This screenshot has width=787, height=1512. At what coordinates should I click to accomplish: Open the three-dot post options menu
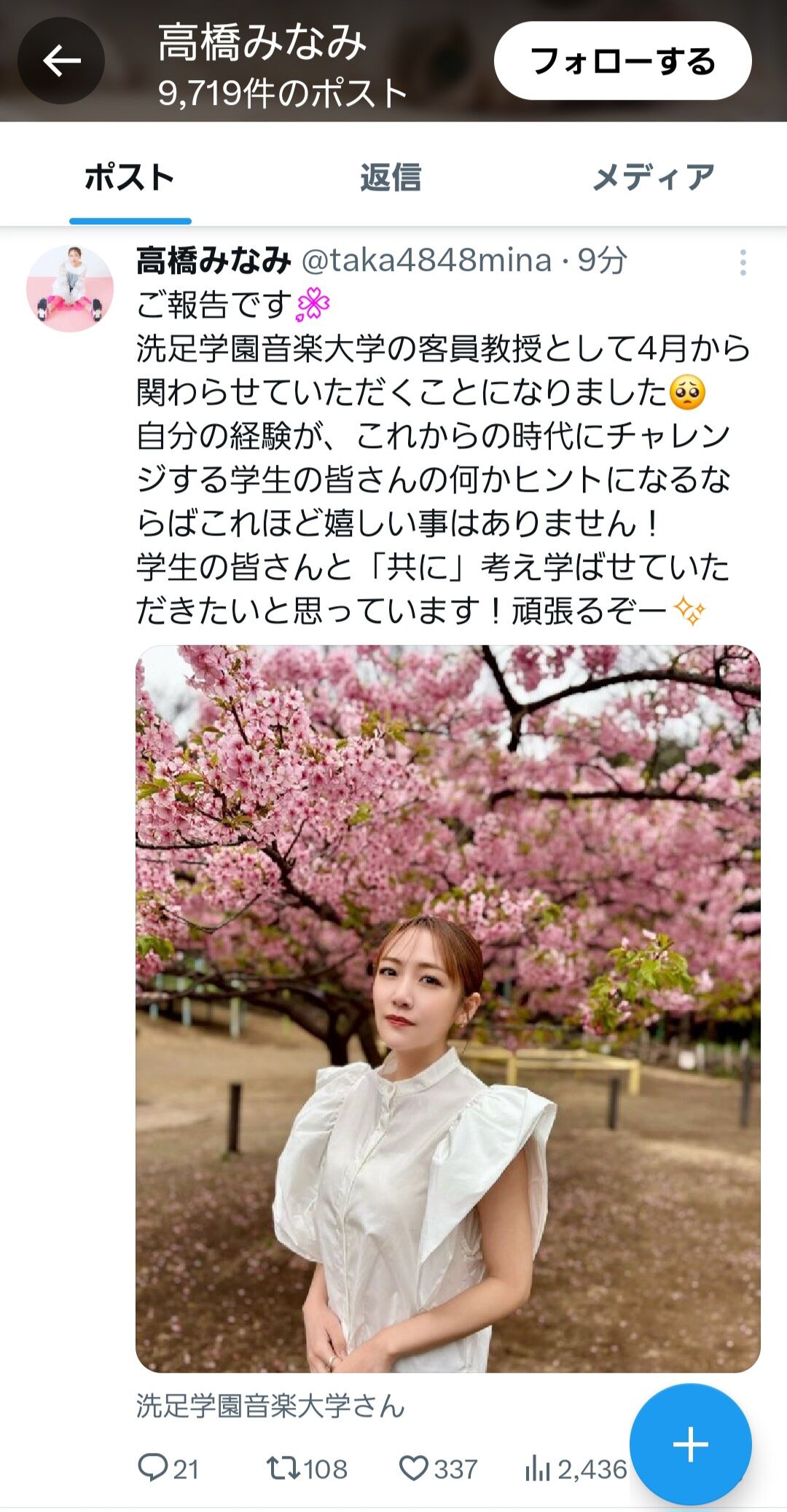pos(743,262)
